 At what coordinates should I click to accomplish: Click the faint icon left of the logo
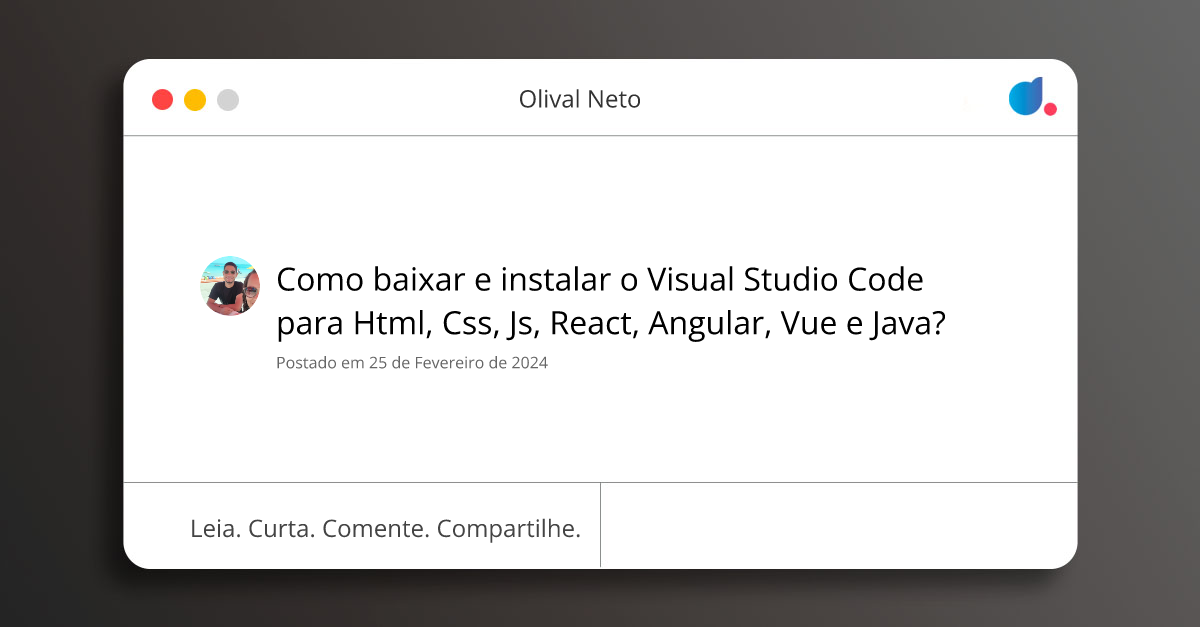tap(966, 103)
